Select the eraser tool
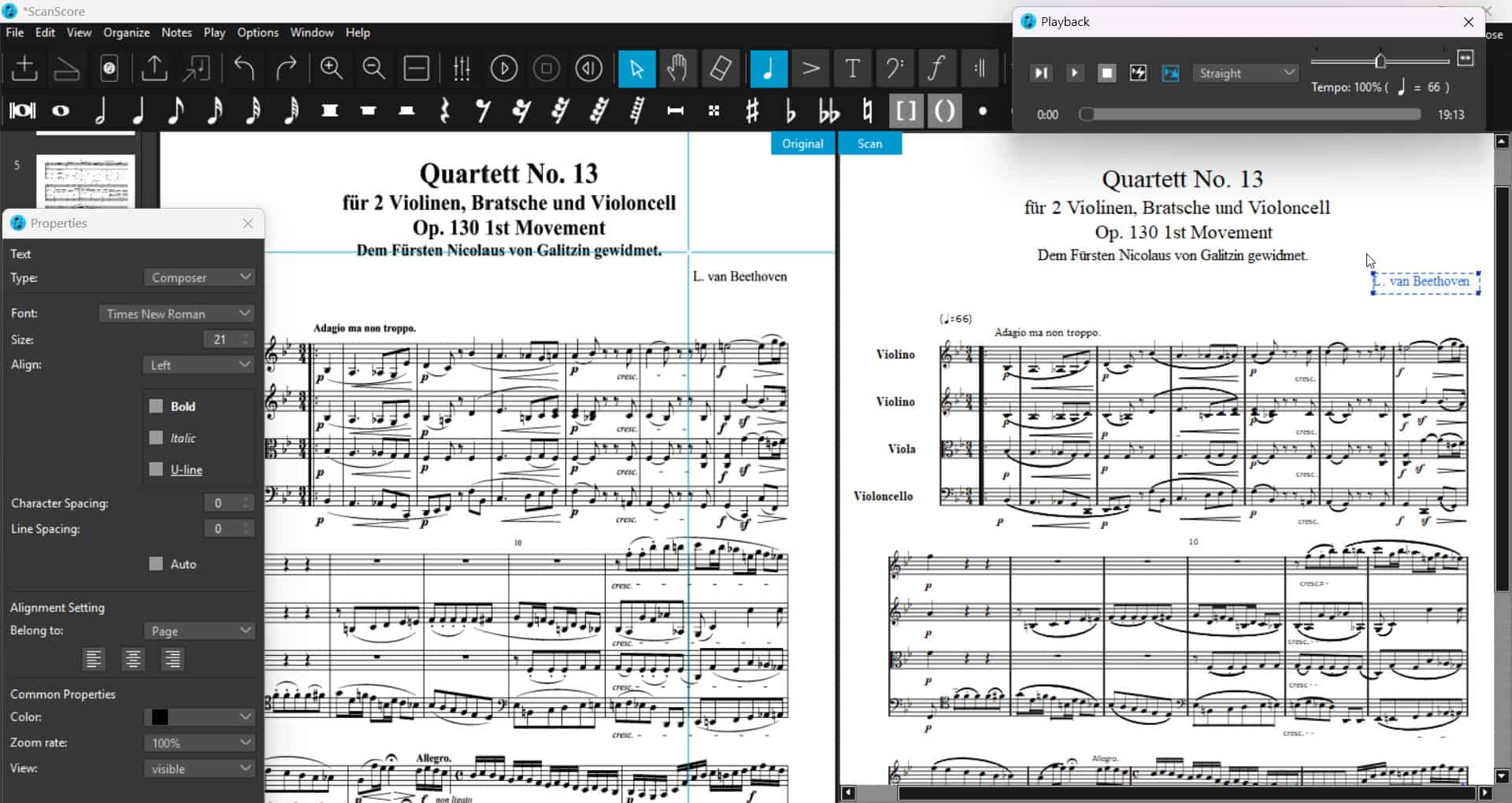Screen dimensions: 1512x803 coord(721,68)
